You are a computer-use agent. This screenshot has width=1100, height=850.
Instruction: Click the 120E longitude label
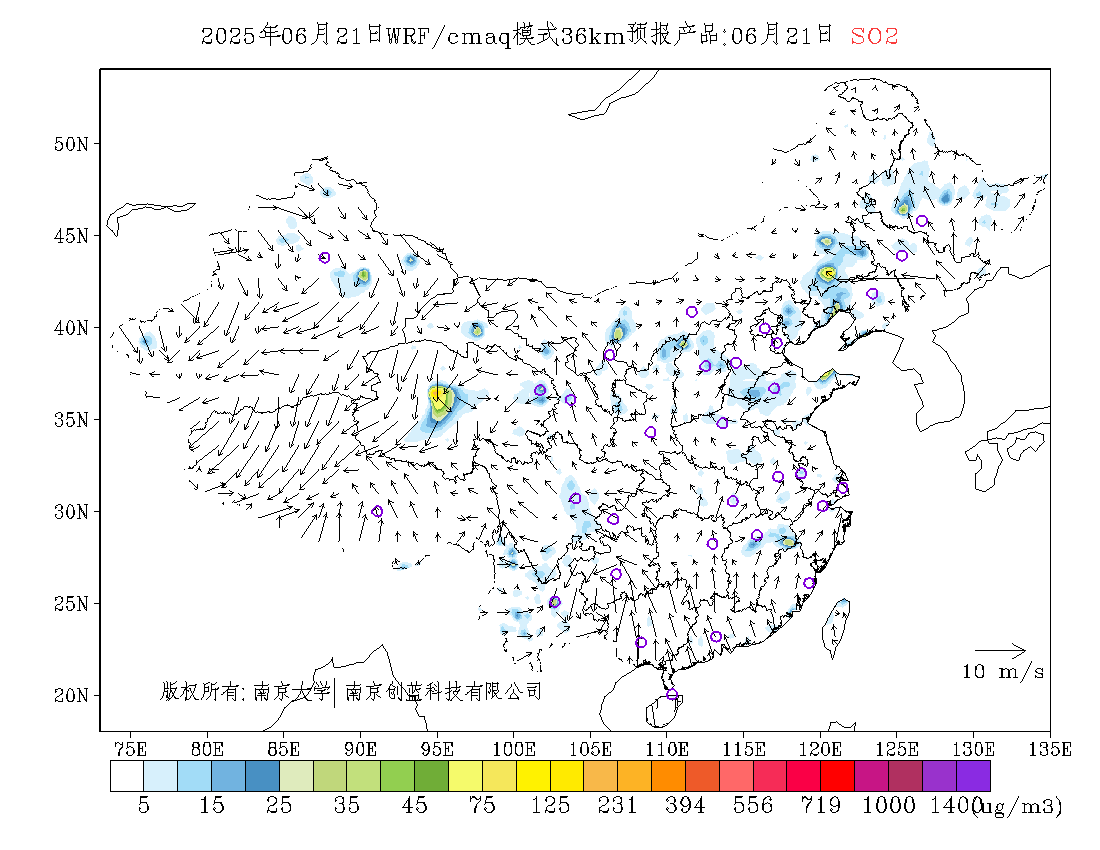pos(820,750)
